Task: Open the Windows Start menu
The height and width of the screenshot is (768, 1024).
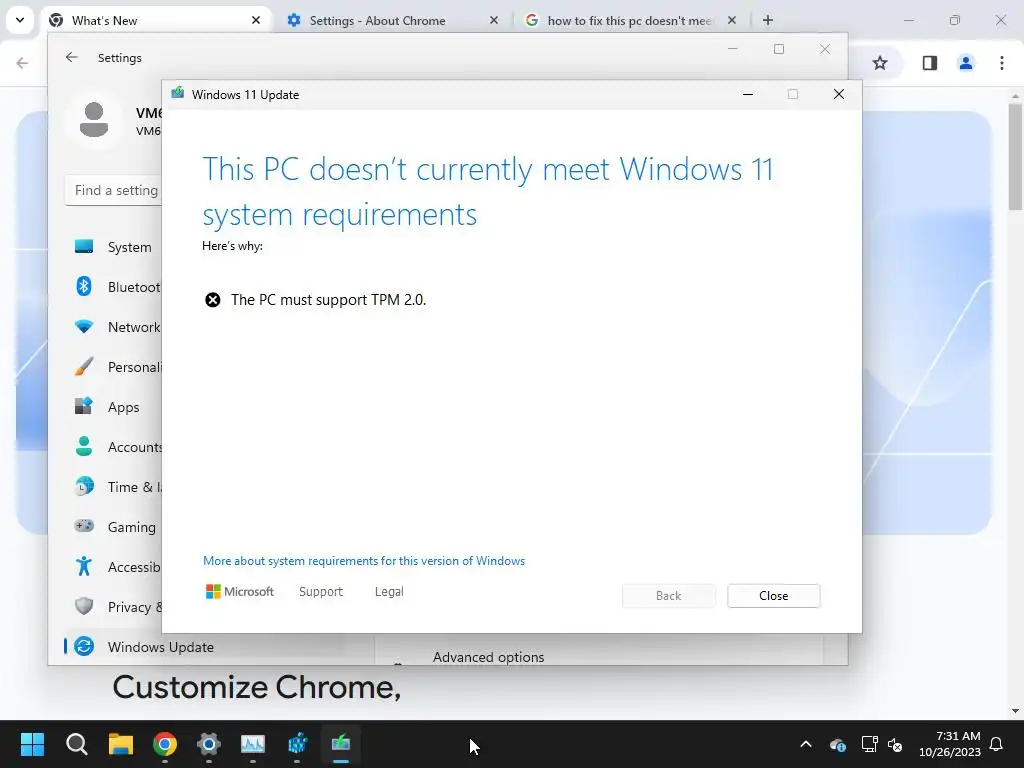Action: pos(32,743)
